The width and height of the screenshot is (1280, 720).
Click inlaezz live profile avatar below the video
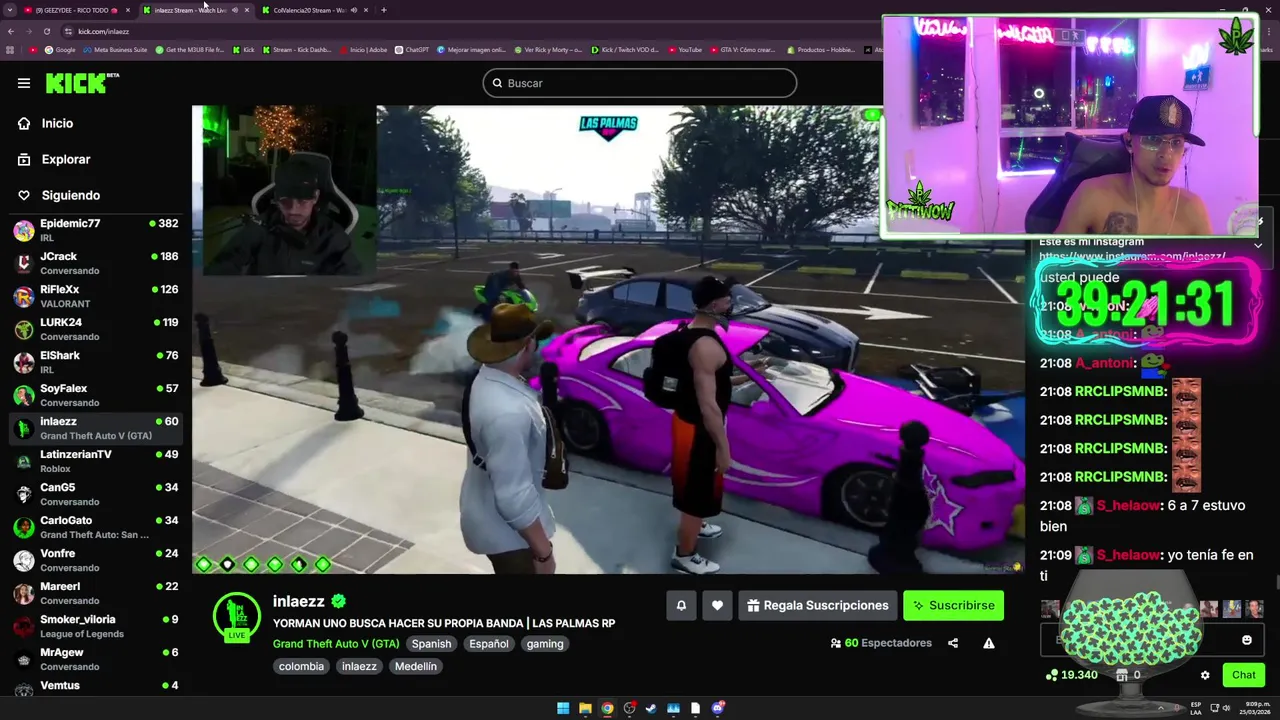[237, 615]
